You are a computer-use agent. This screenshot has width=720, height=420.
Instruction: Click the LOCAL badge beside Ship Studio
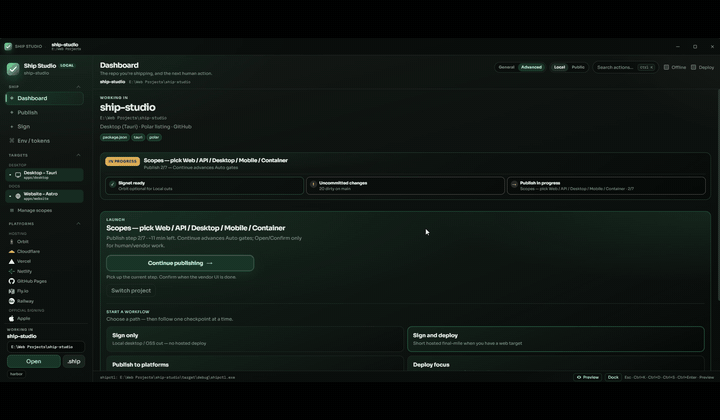[67, 66]
